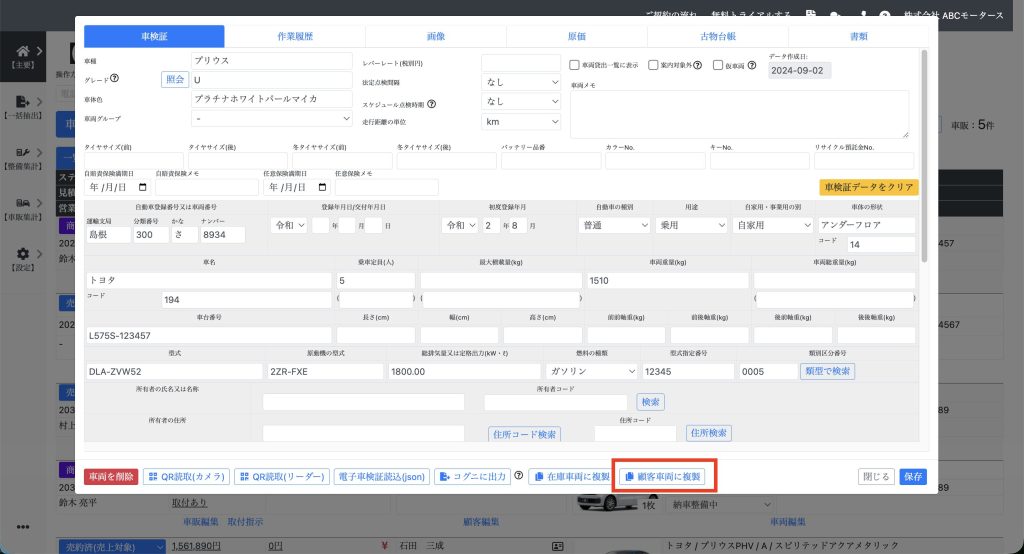Click the QR読取(カメラ) button
This screenshot has width=1024, height=554.
(x=186, y=477)
